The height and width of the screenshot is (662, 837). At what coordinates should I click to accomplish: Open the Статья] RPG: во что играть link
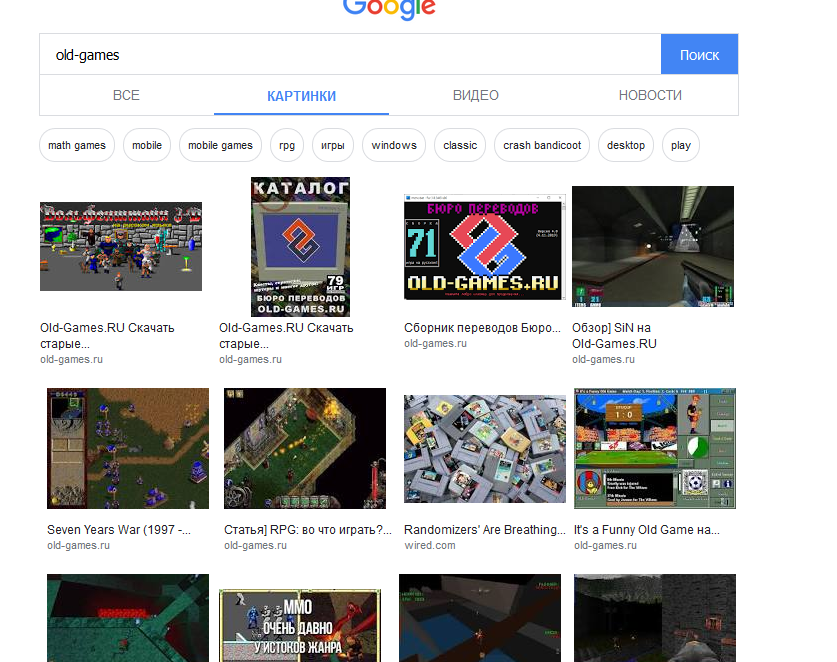(308, 530)
